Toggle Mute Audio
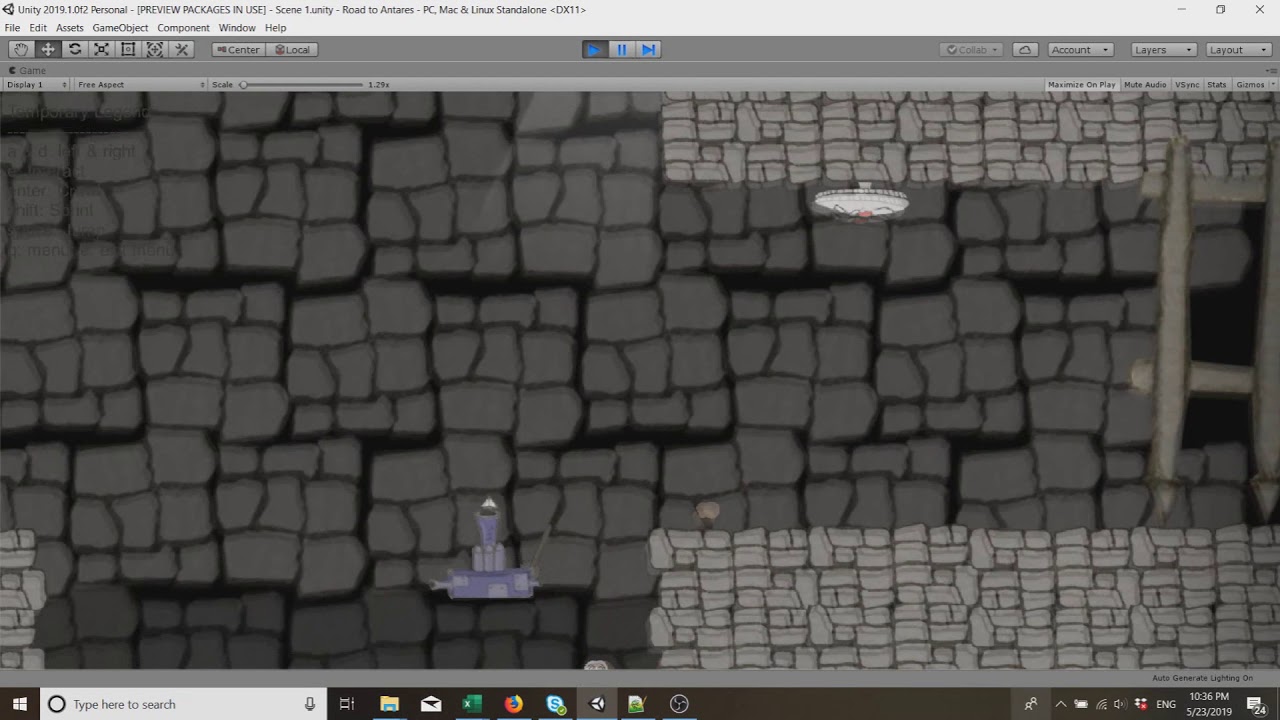This screenshot has width=1280, height=720. [x=1145, y=84]
